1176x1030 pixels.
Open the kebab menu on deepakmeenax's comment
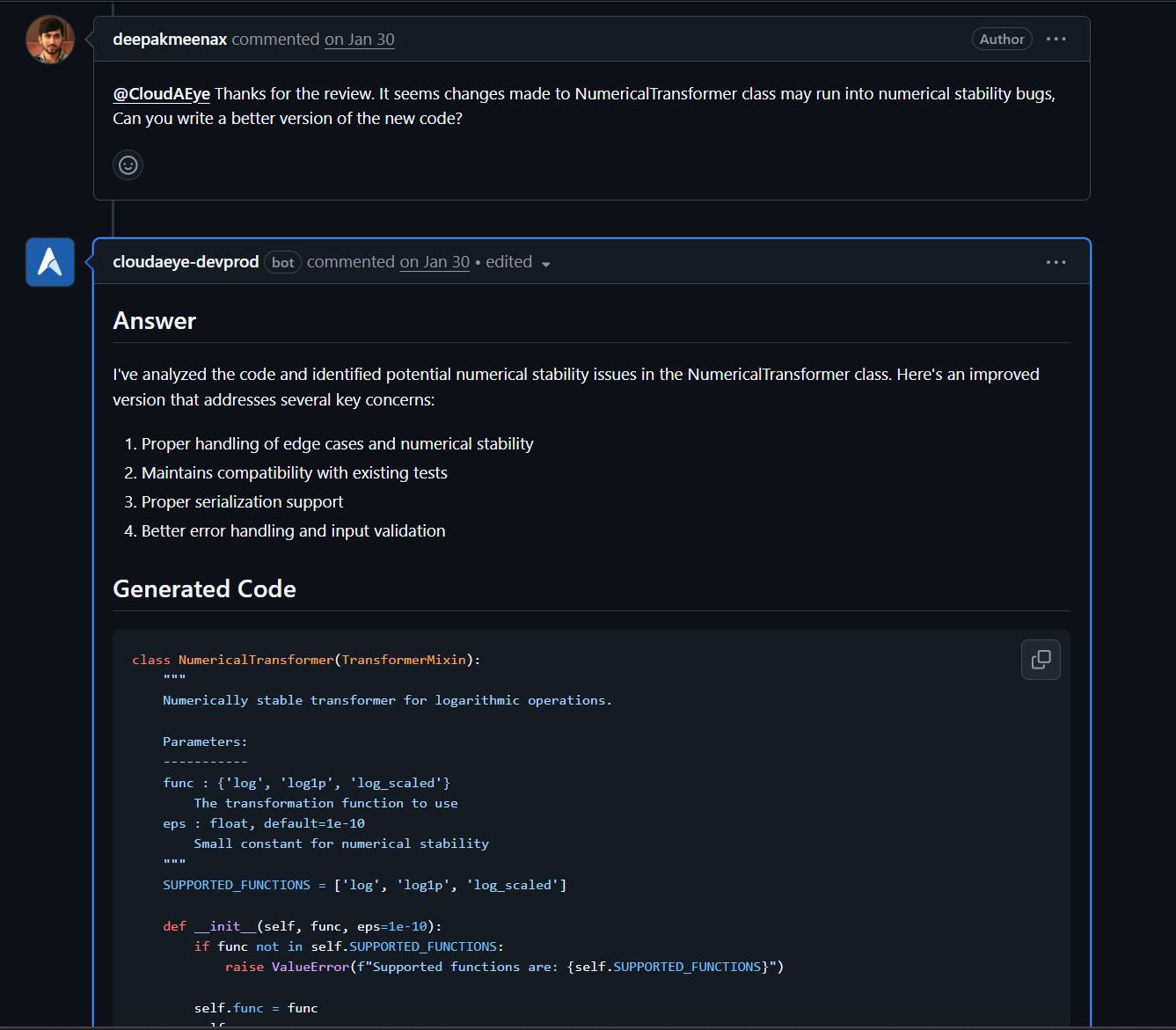click(x=1055, y=39)
